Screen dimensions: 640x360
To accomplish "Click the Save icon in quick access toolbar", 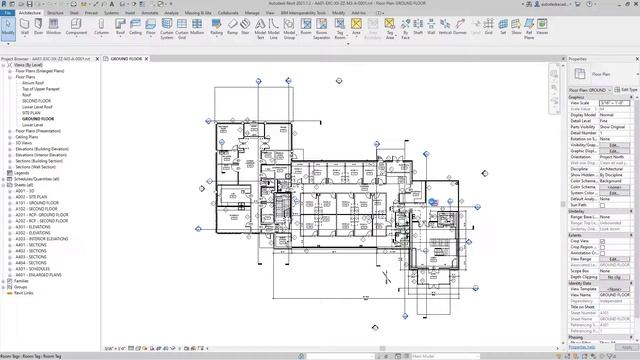I will pyautogui.click(x=29, y=4).
